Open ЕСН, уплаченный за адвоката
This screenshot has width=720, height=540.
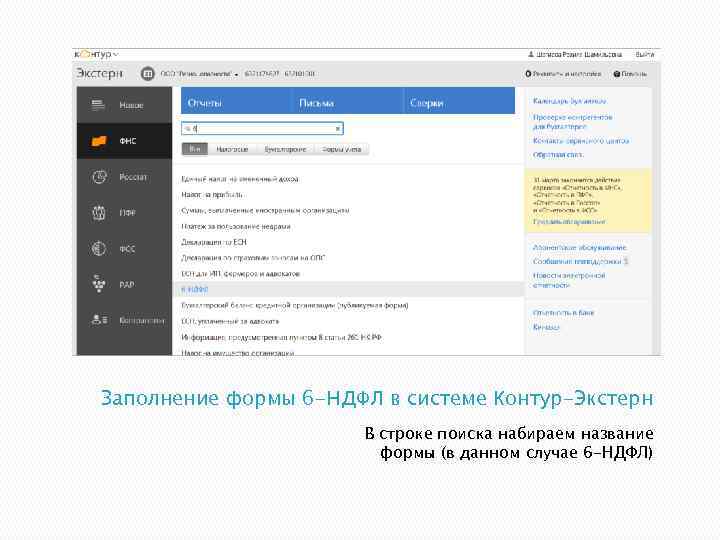230,321
